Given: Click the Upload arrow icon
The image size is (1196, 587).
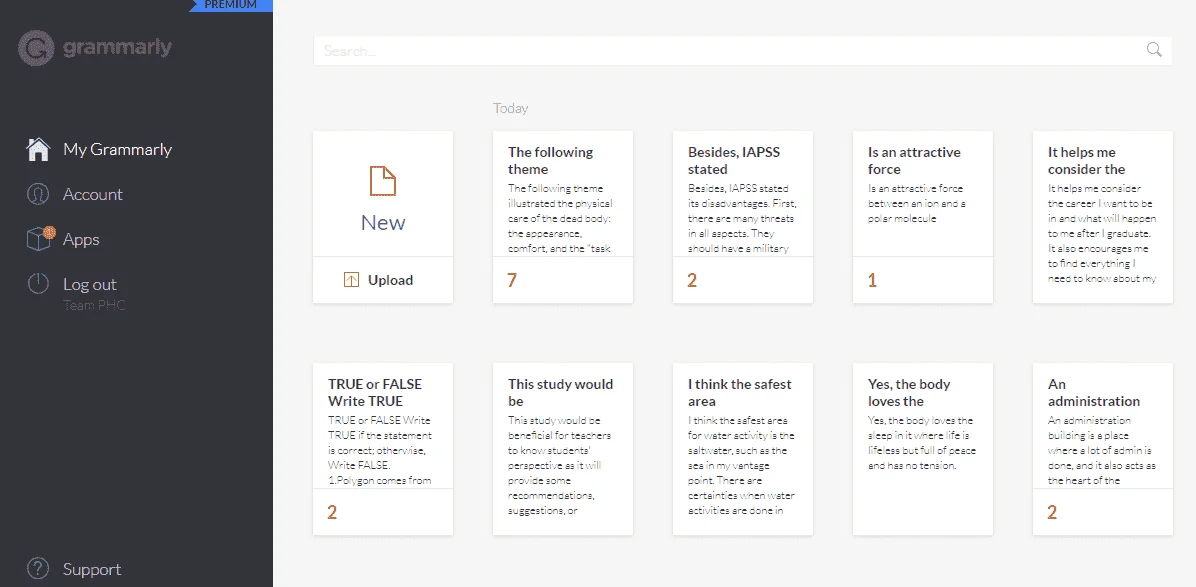Looking at the screenshot, I should (x=351, y=280).
